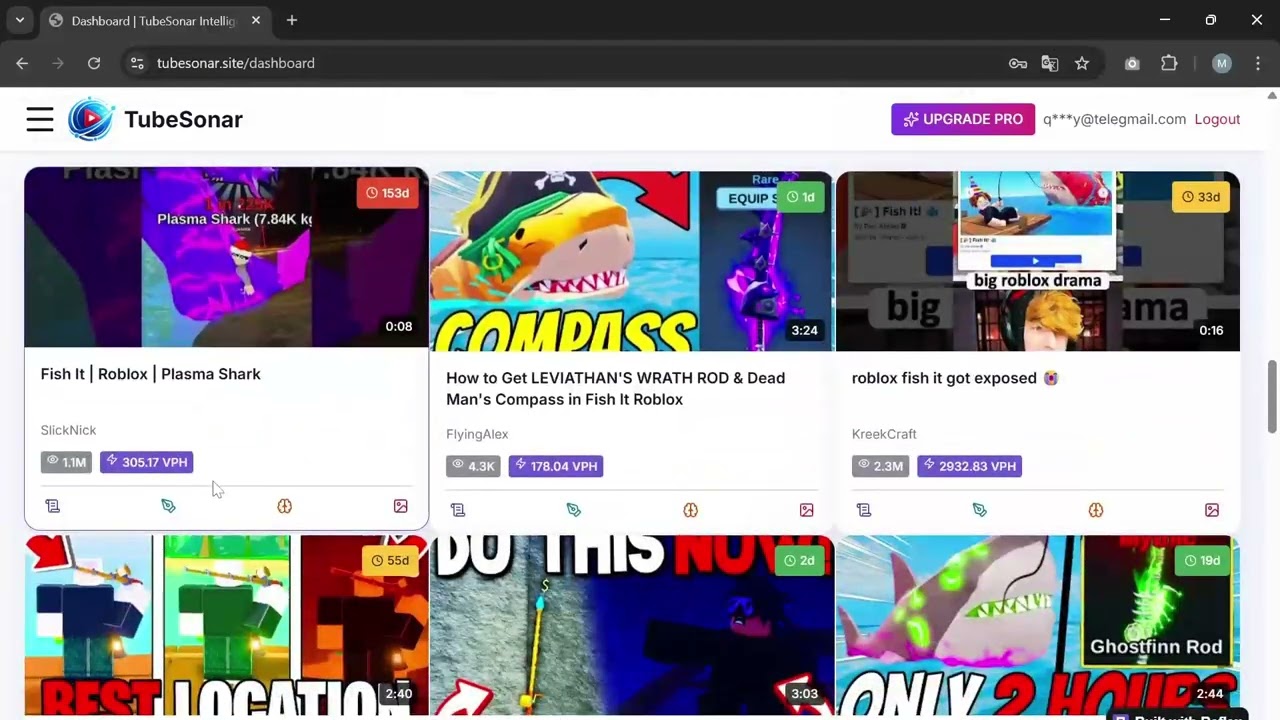Click the site info icon beside the URL
Screen dimensions: 1280x720
coord(137,63)
